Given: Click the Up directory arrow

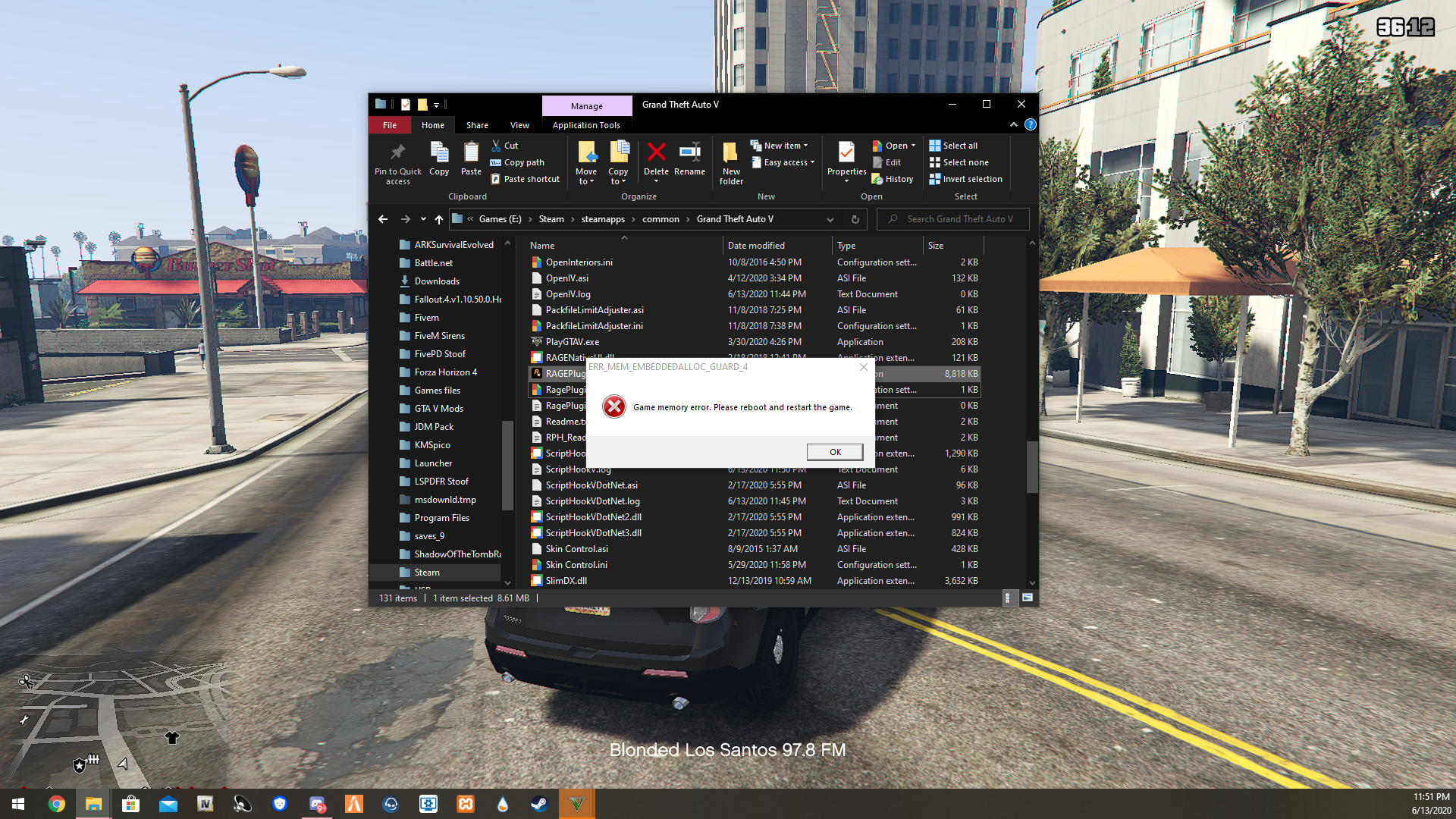Looking at the screenshot, I should pyautogui.click(x=439, y=219).
